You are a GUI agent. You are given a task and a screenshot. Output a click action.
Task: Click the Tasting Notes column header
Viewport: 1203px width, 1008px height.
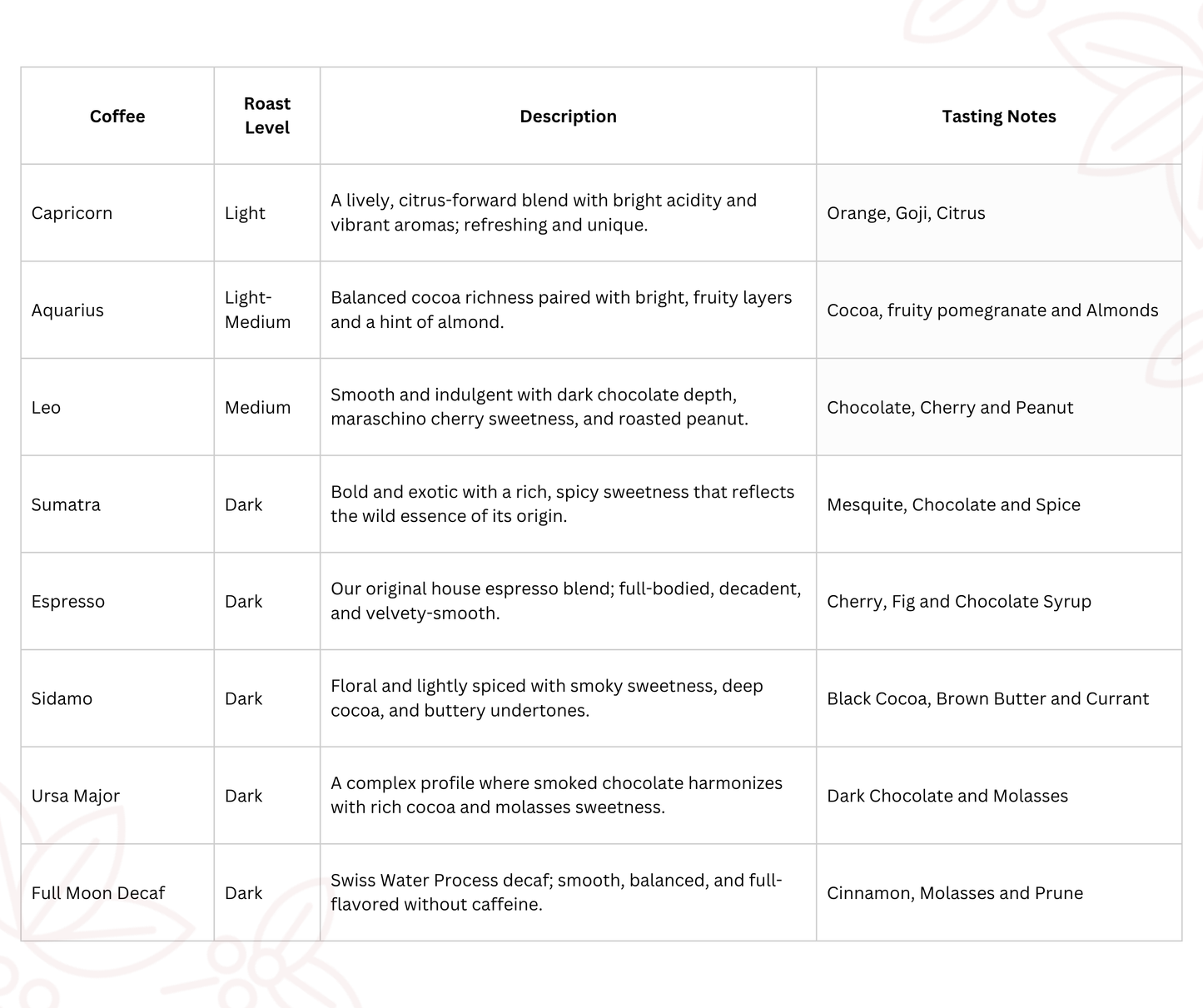tap(998, 117)
